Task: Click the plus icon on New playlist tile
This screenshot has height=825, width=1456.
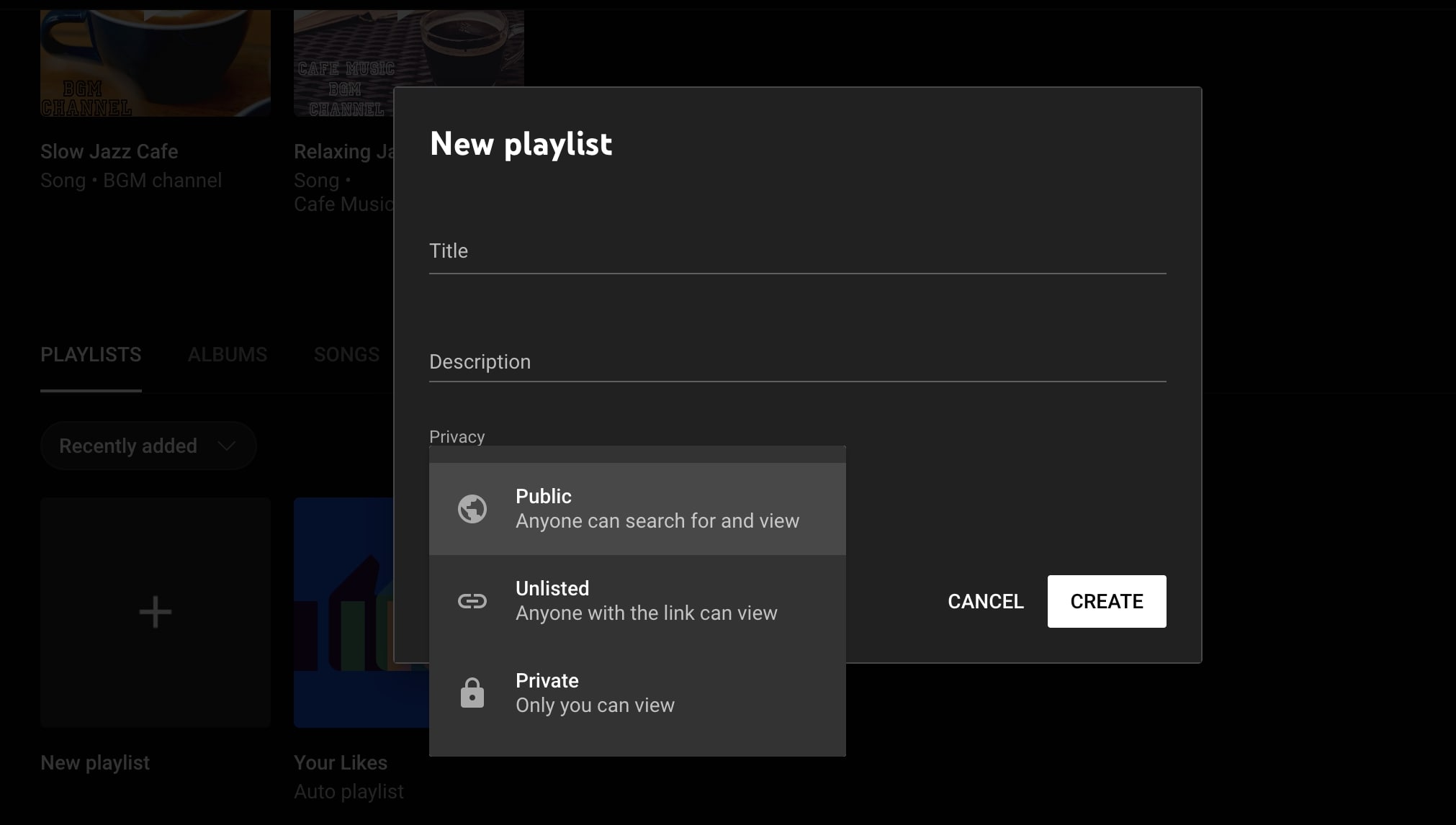Action: pyautogui.click(x=156, y=613)
